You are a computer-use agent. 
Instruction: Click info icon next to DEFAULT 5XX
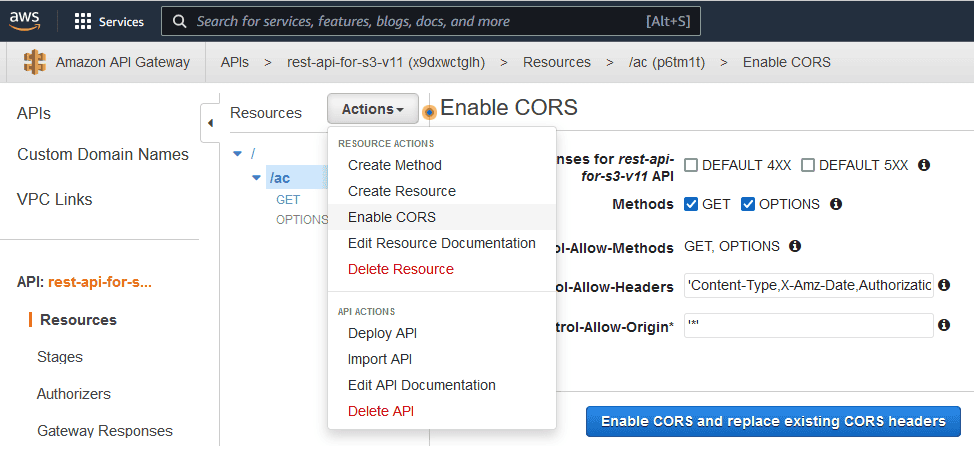tap(924, 165)
